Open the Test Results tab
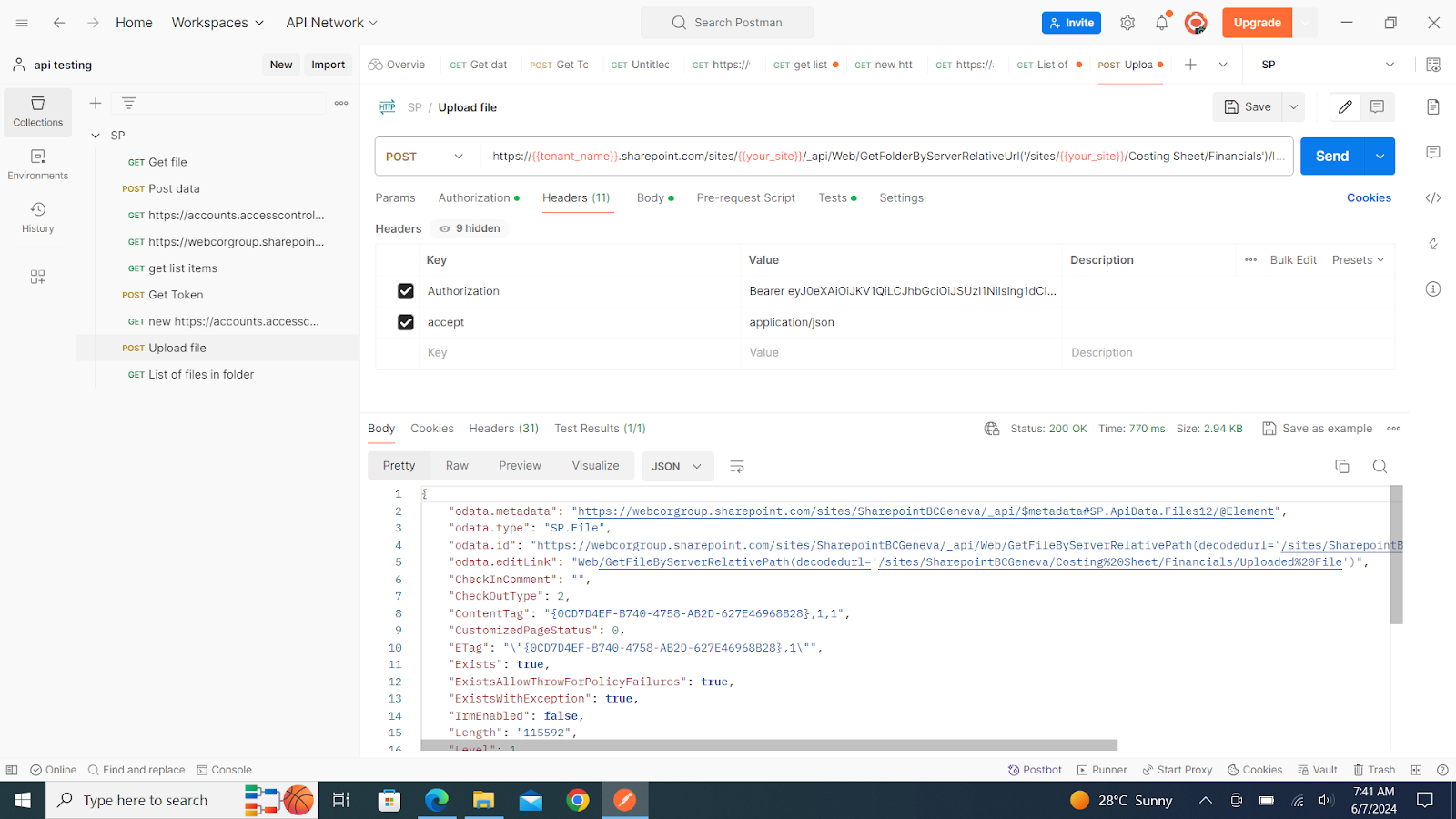Screen dimensions: 1456x819 [600, 429]
